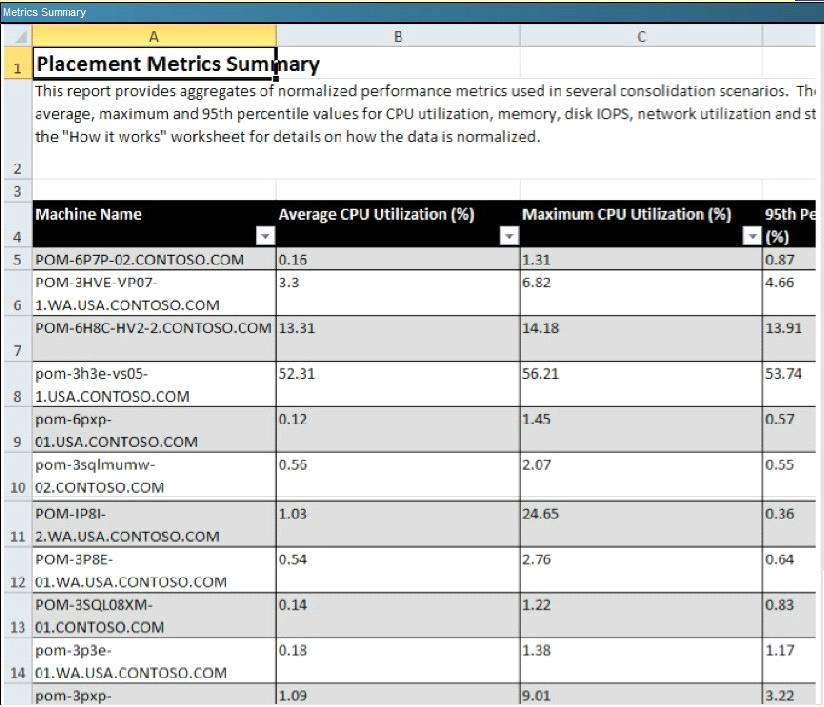Select cell pom-3h3e-vs05-1.USA.CONTOSO.COM
Viewport: 824px width, 707px height.
tap(154, 384)
